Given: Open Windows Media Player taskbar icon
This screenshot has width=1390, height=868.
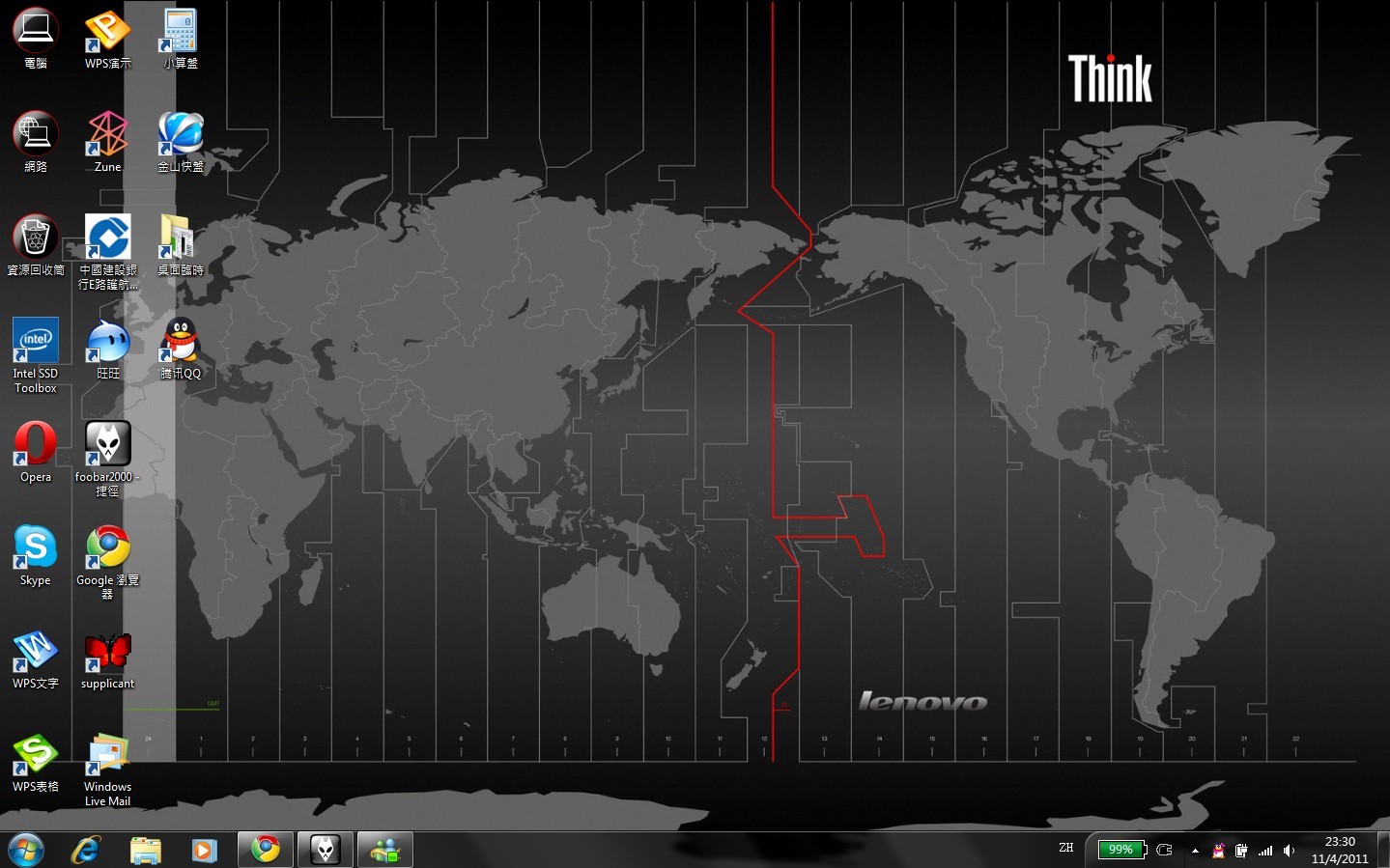Looking at the screenshot, I should 204,850.
